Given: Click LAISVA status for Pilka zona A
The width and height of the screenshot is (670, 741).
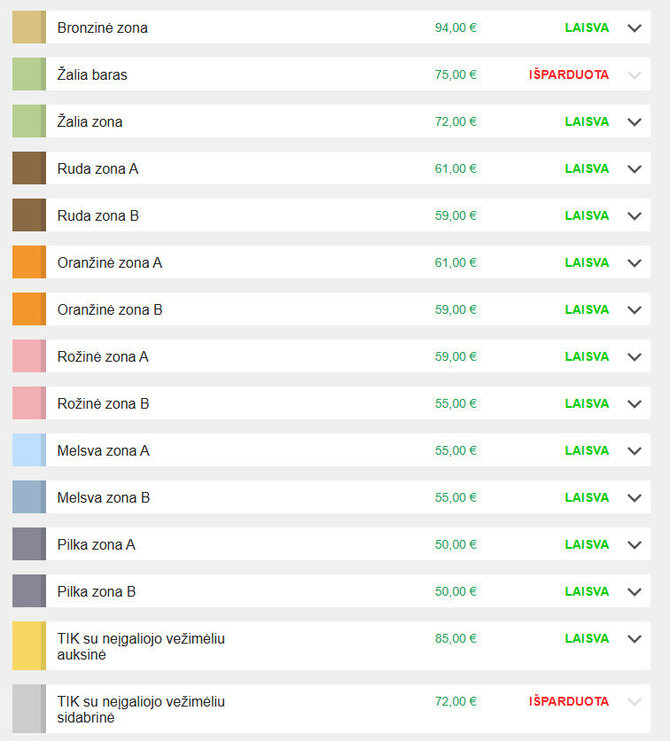Looking at the screenshot, I should tap(587, 544).
